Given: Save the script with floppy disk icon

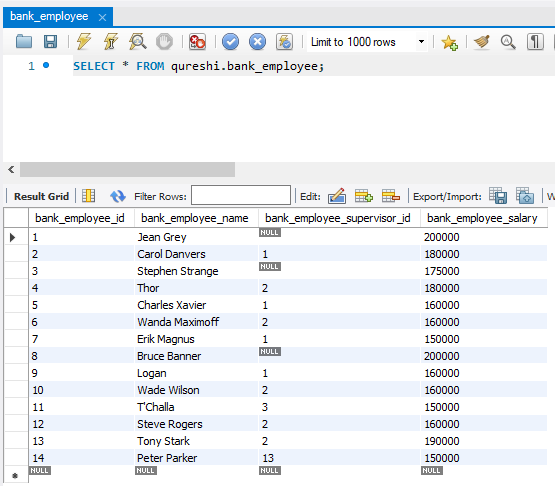Looking at the screenshot, I should [x=50, y=42].
